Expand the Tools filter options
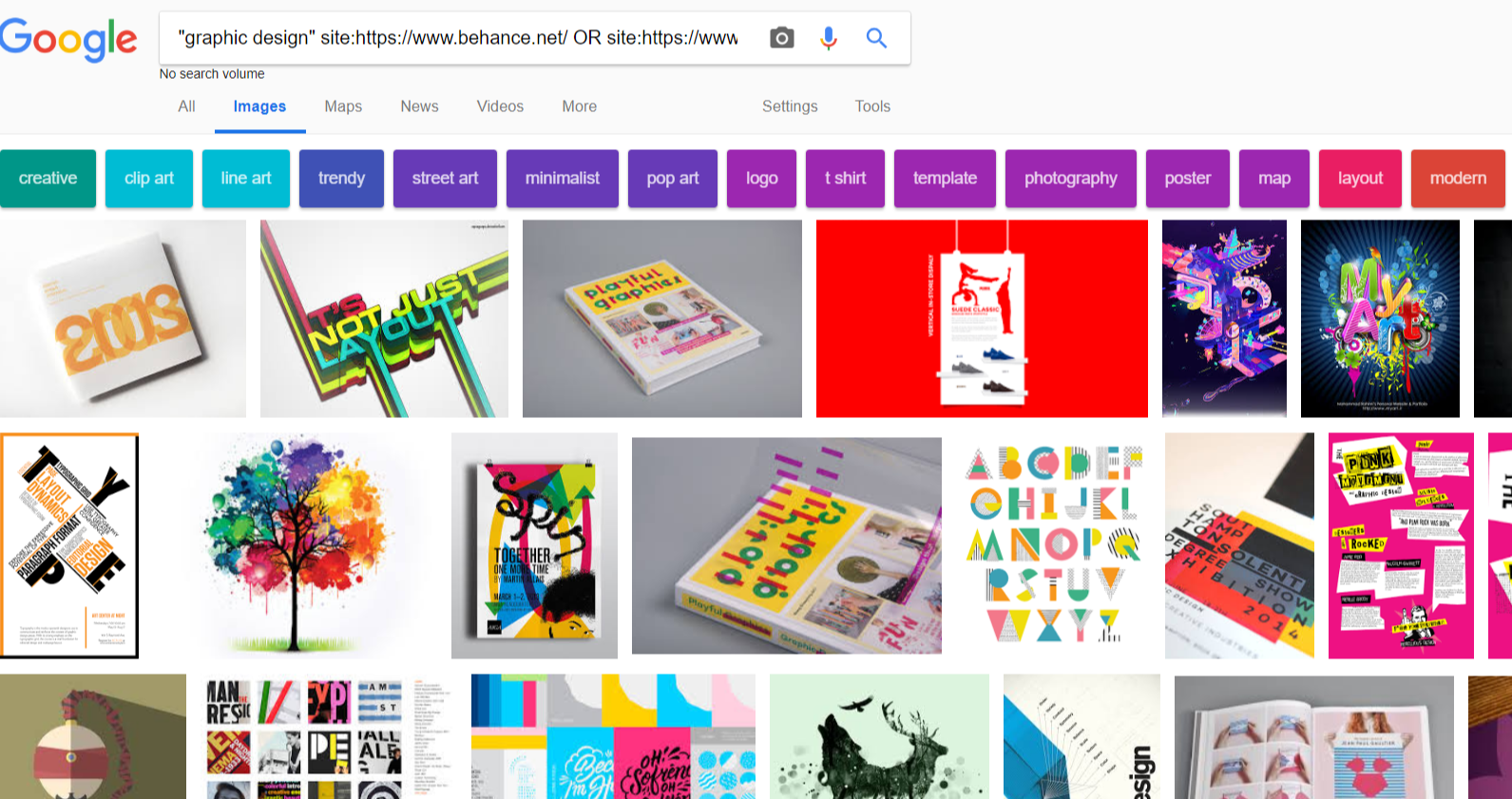The image size is (1512, 799). [x=872, y=106]
